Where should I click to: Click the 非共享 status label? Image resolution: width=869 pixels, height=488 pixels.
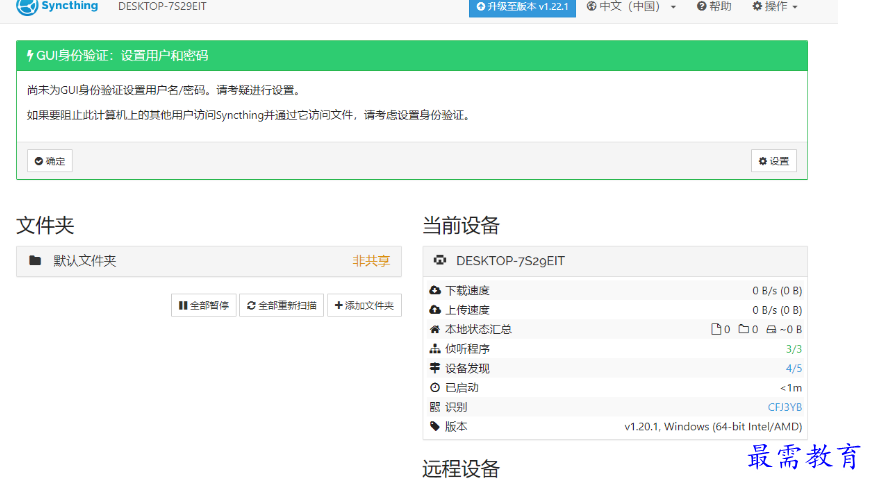(x=371, y=261)
